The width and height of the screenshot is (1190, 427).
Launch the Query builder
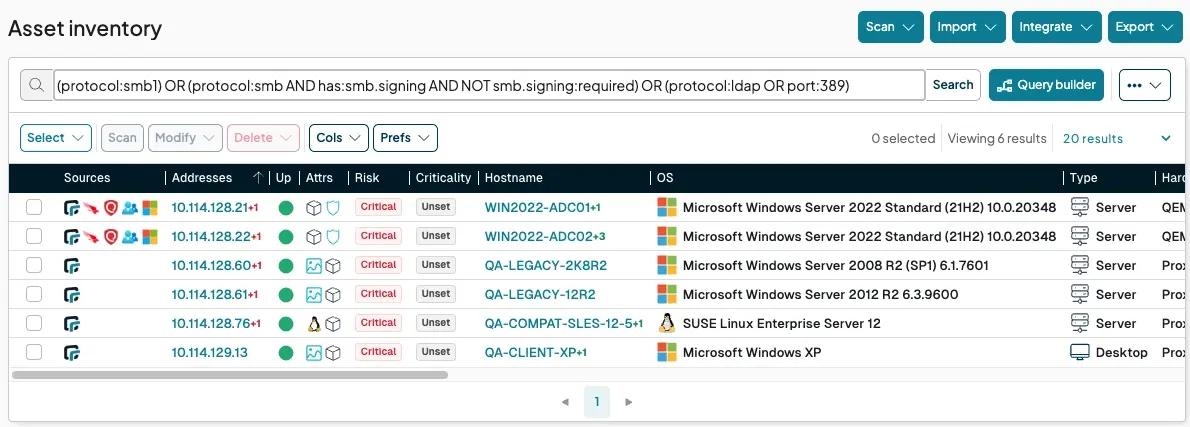[x=1045, y=85]
